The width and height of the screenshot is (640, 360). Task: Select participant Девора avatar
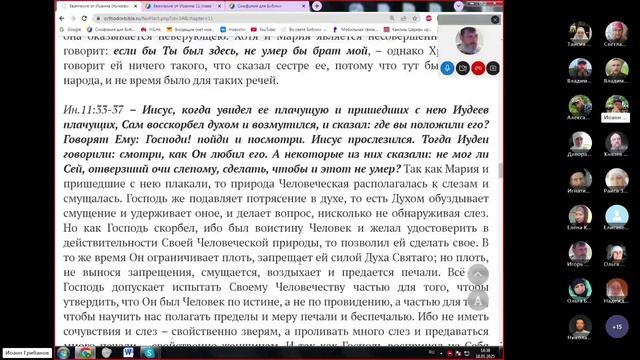(580, 142)
